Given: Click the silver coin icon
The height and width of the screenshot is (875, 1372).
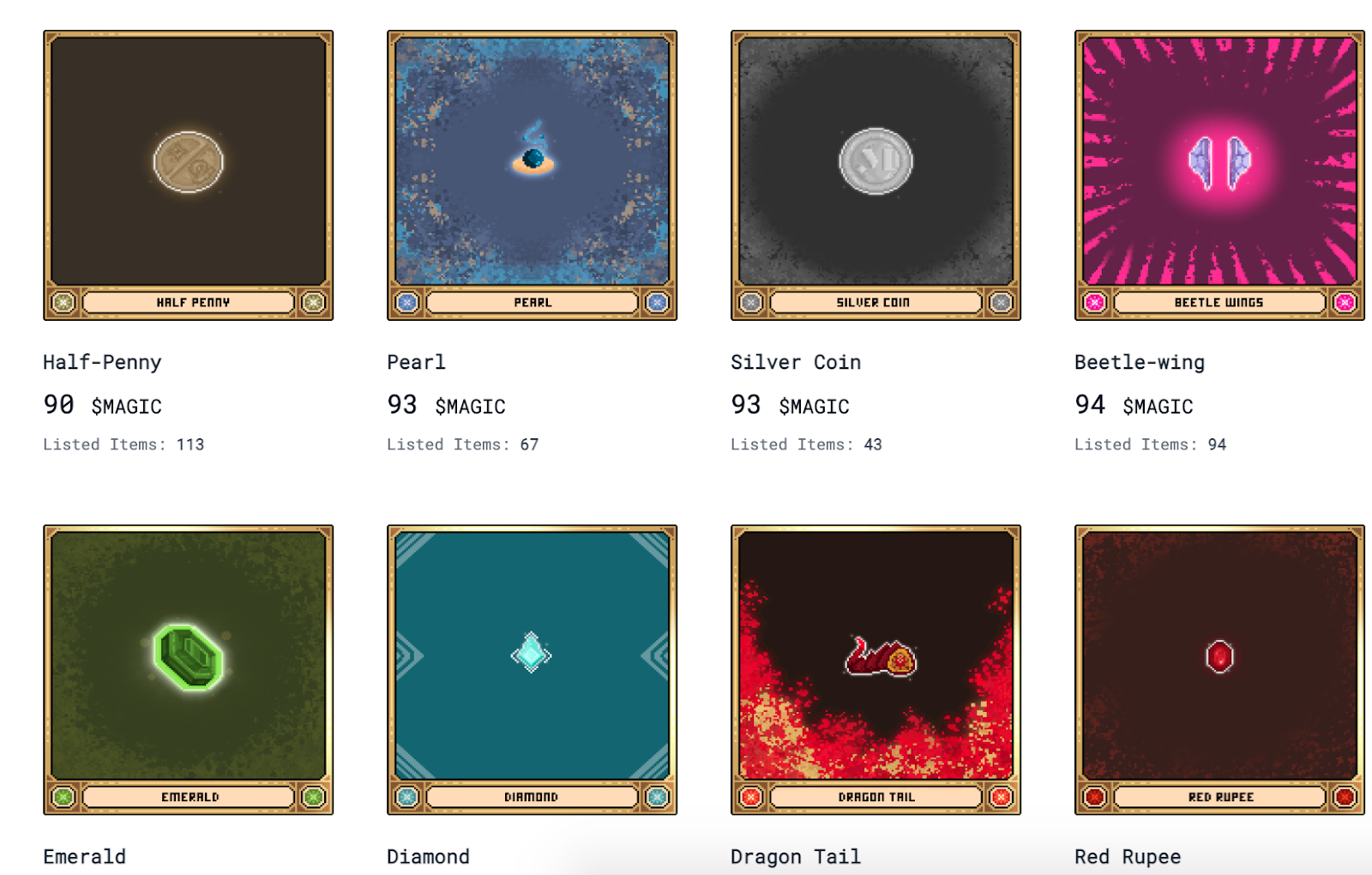Looking at the screenshot, I should coord(876,161).
